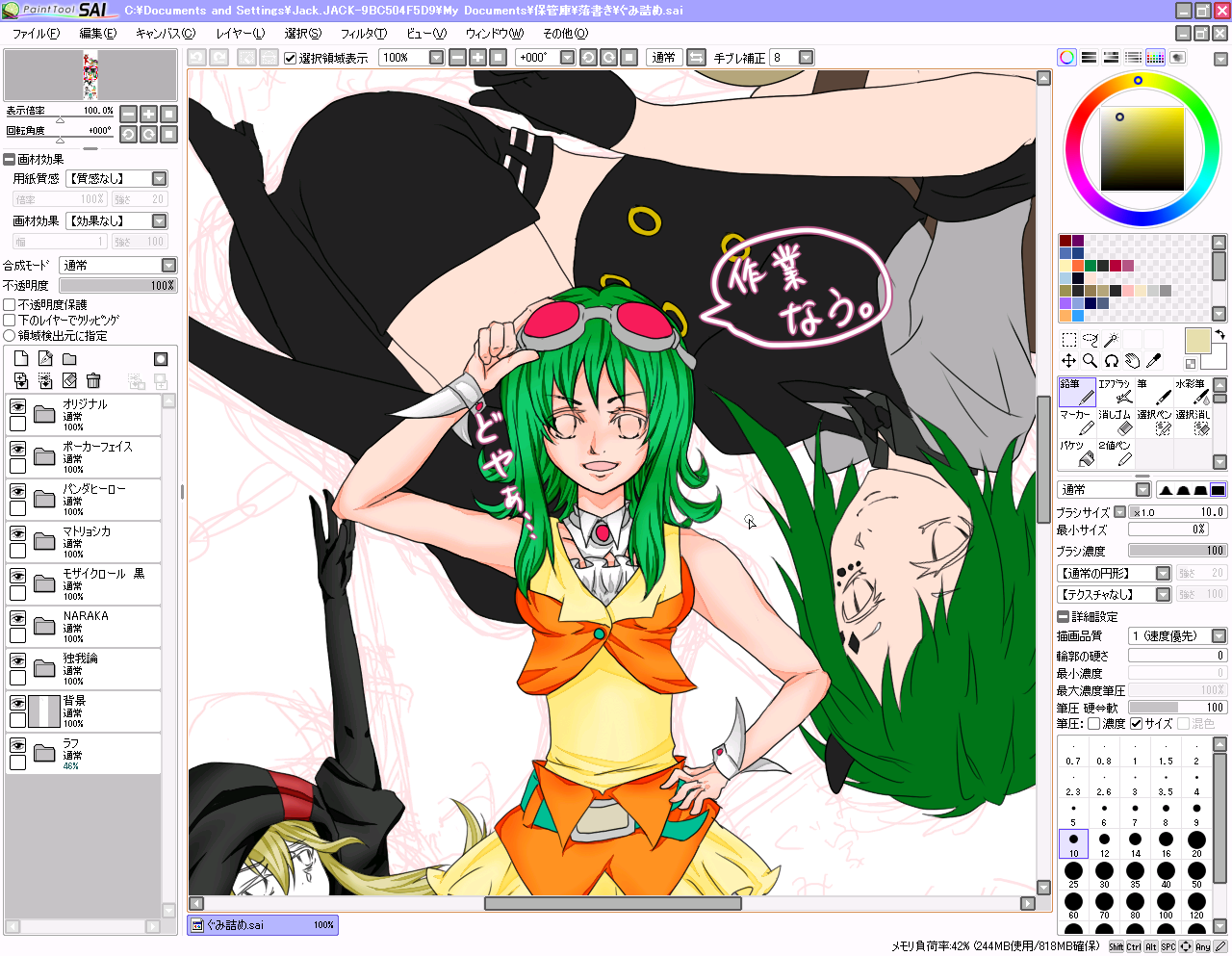This screenshot has width=1232, height=956.
Task: Select the 筆 brush tool
Action: click(x=1154, y=392)
